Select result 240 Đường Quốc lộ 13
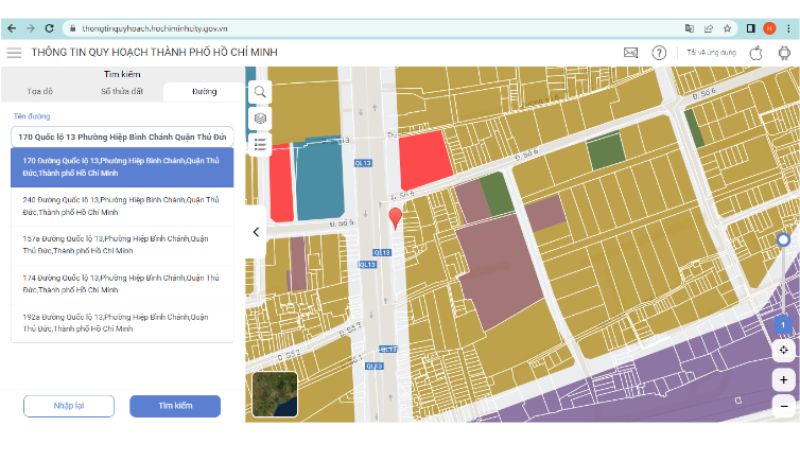 (x=122, y=206)
